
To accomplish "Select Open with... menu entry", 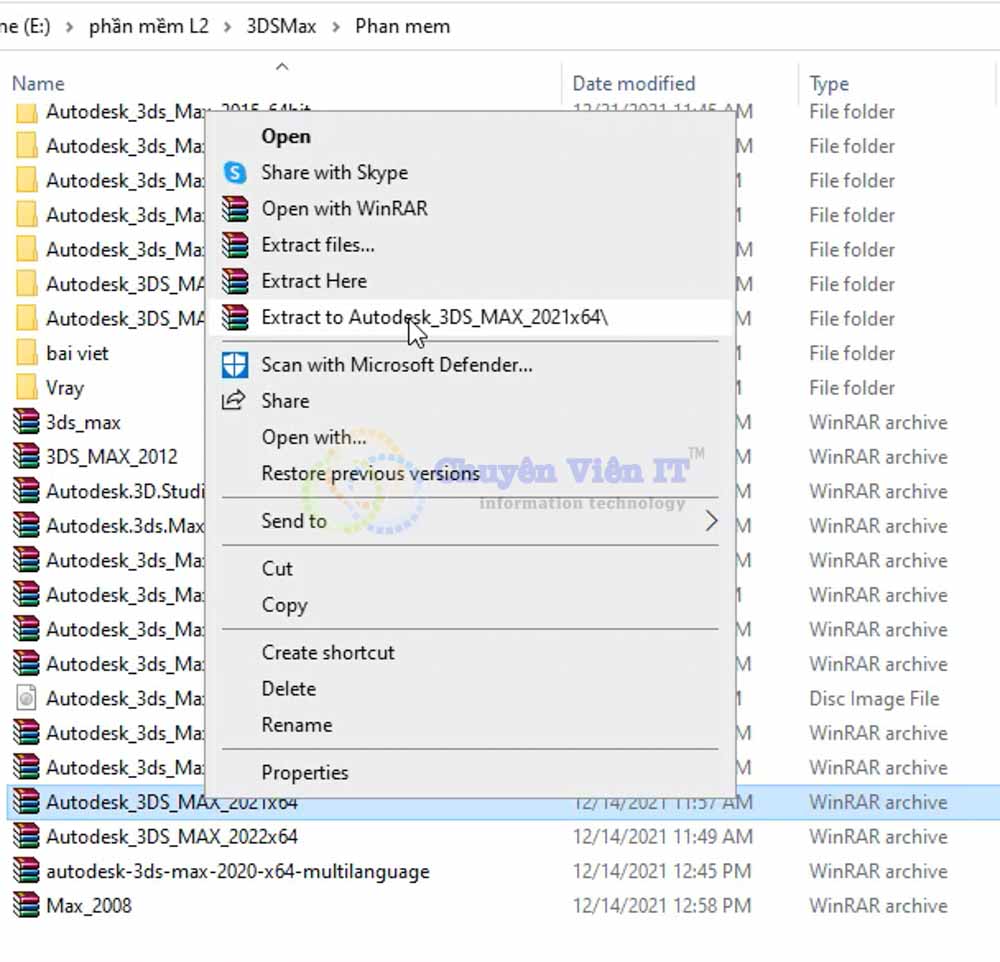I will pos(313,437).
